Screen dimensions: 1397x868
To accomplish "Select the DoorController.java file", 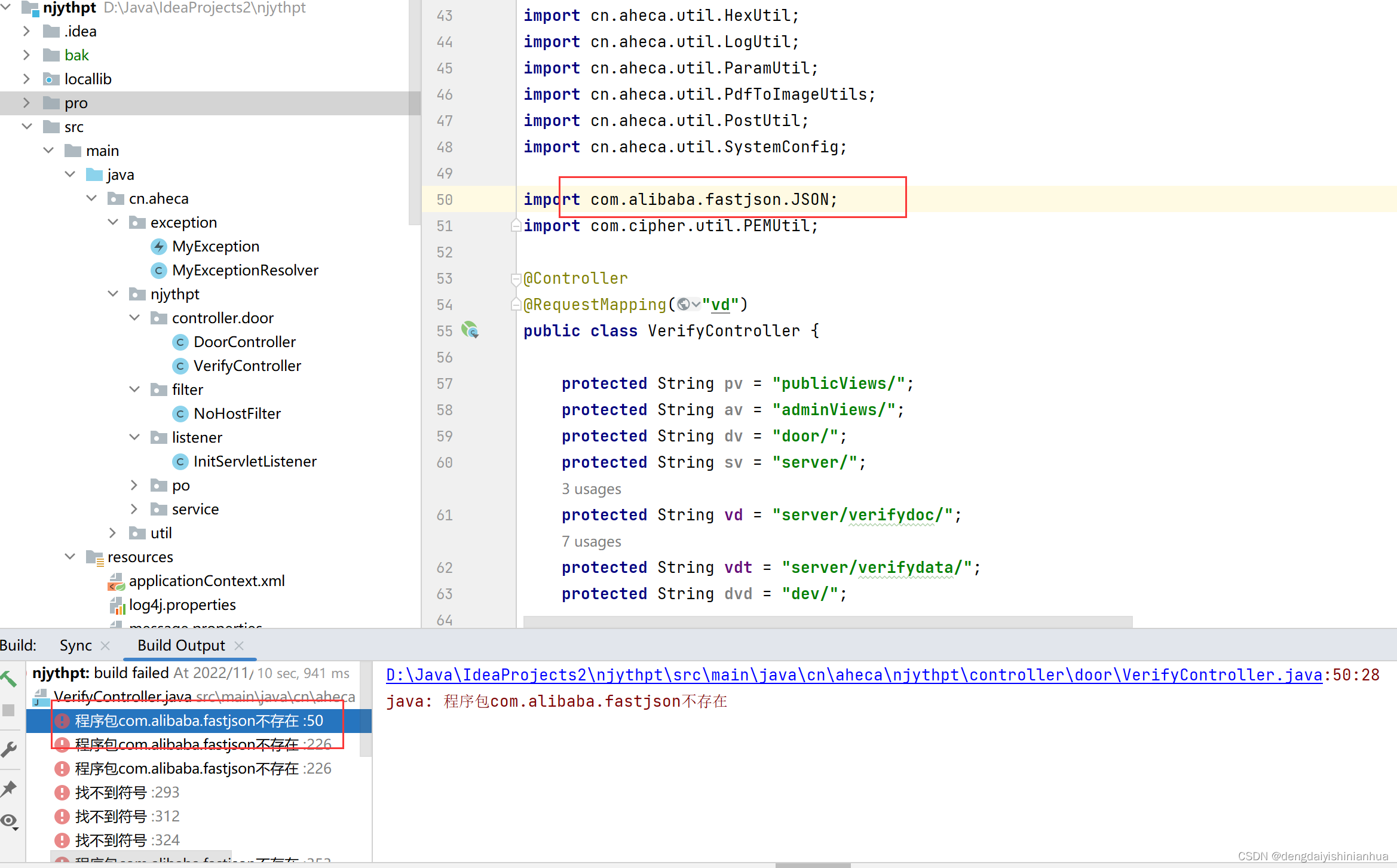I will tap(243, 341).
